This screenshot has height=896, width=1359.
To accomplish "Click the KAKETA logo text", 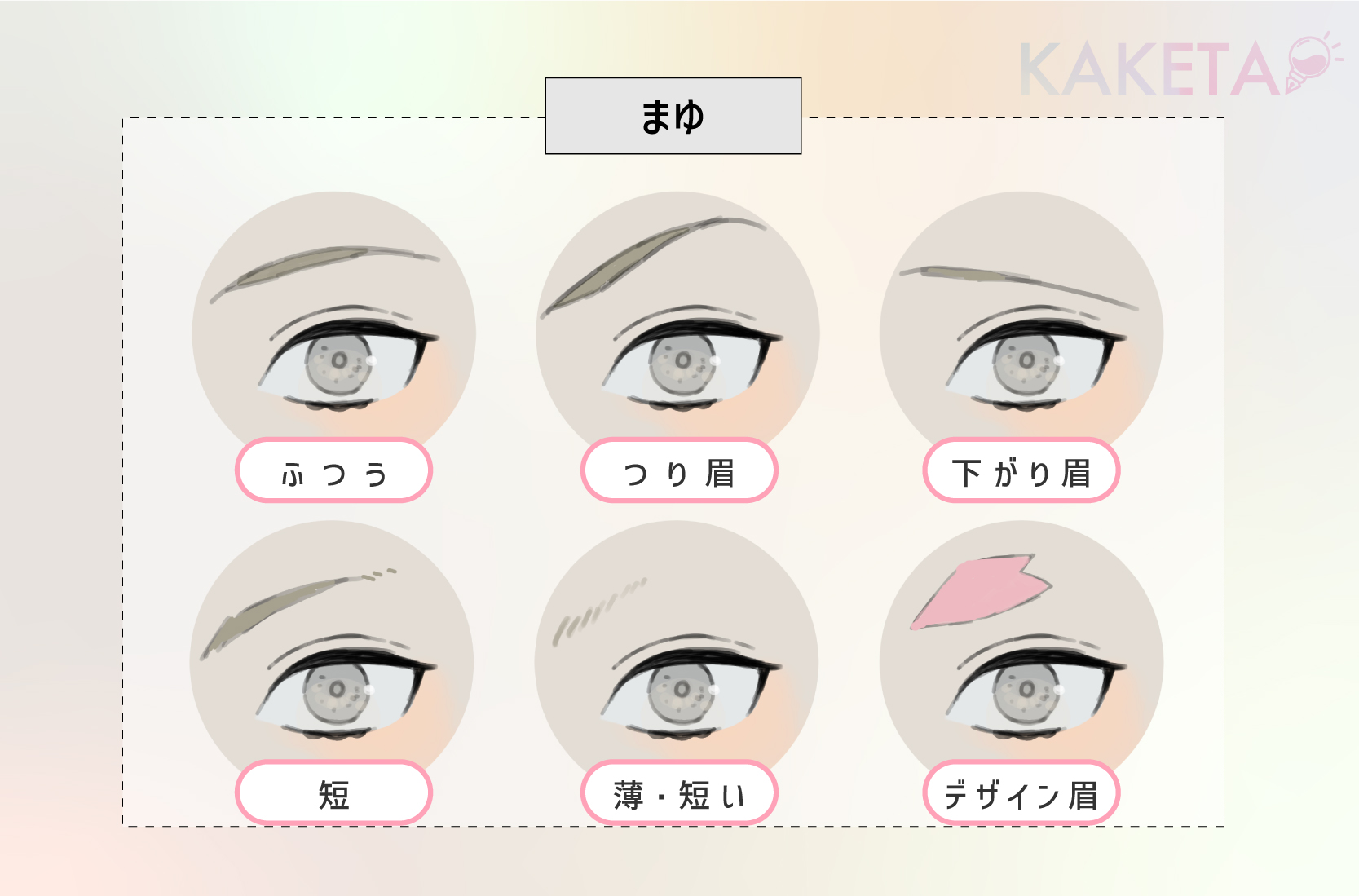I will click(x=1149, y=70).
